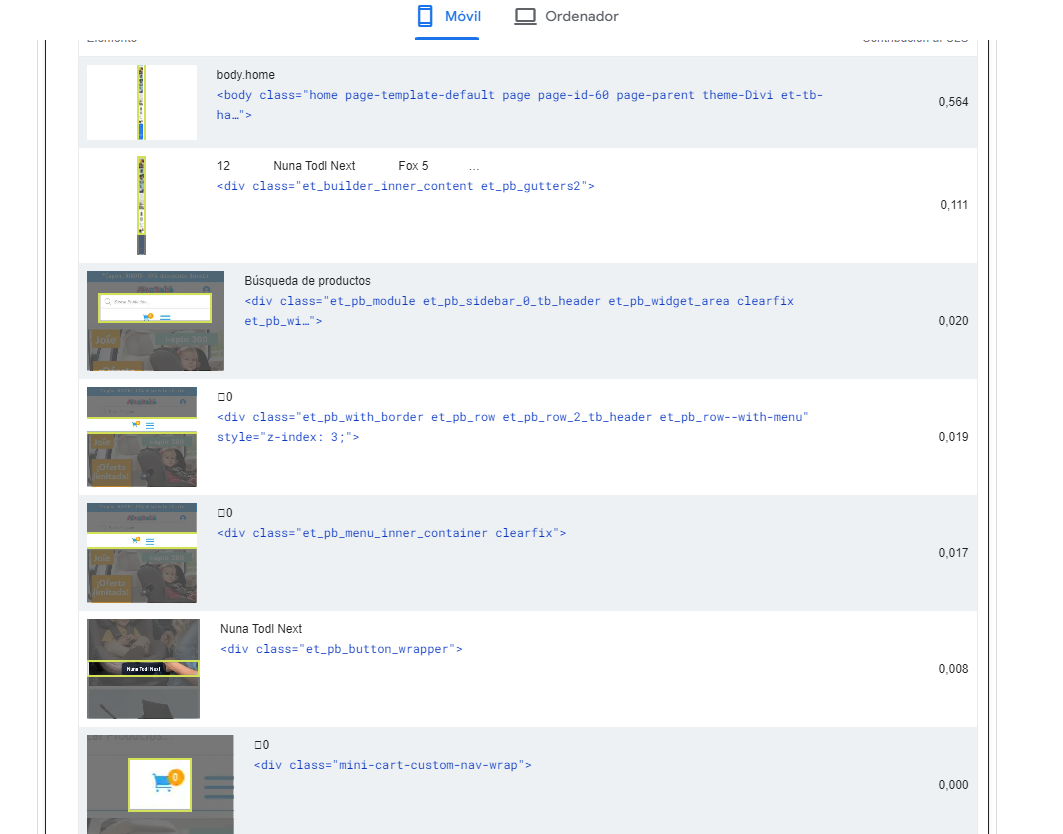1063x834 pixels.
Task: Click the body.home label
Action: 245,75
